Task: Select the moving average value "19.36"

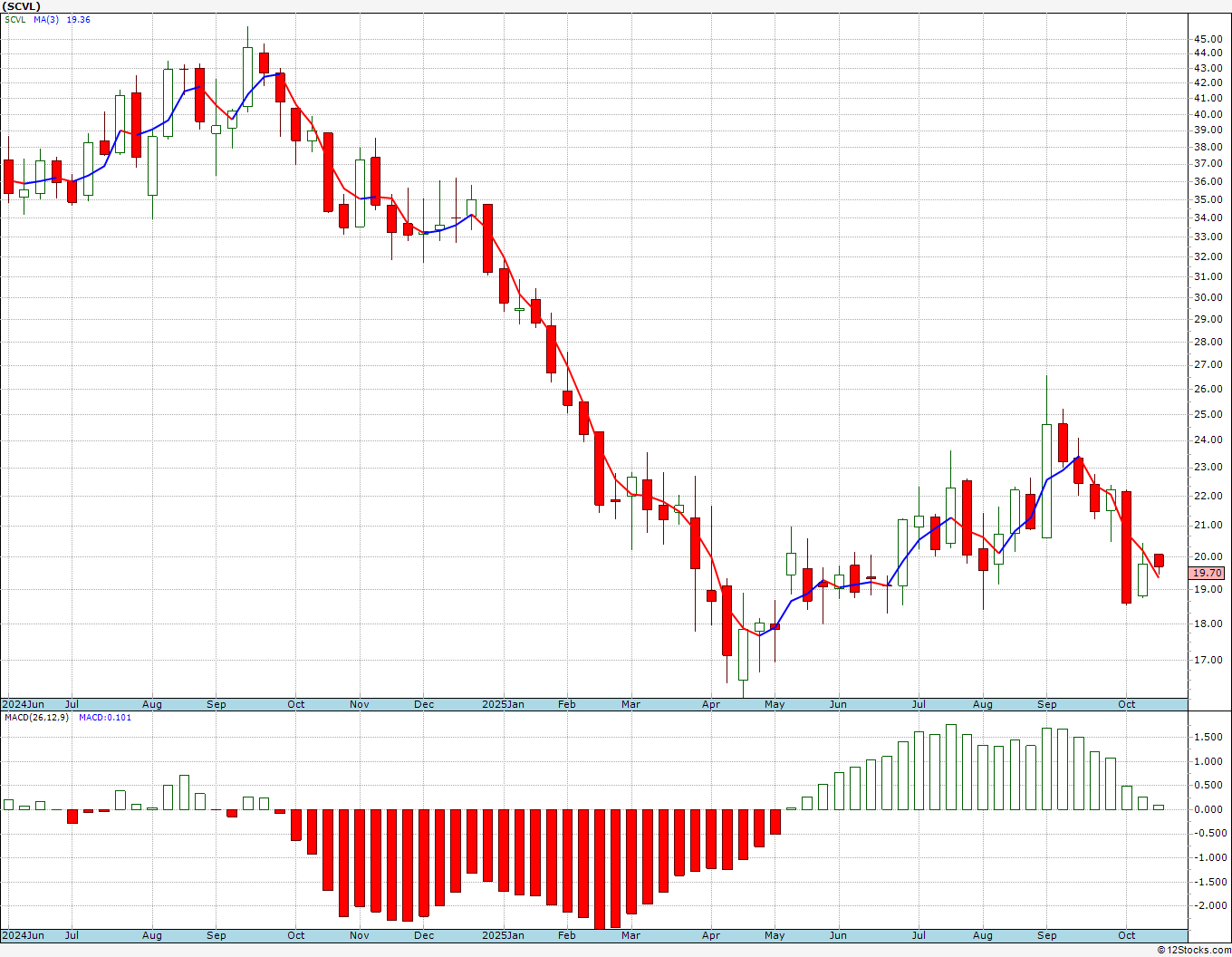Action: pos(79,20)
